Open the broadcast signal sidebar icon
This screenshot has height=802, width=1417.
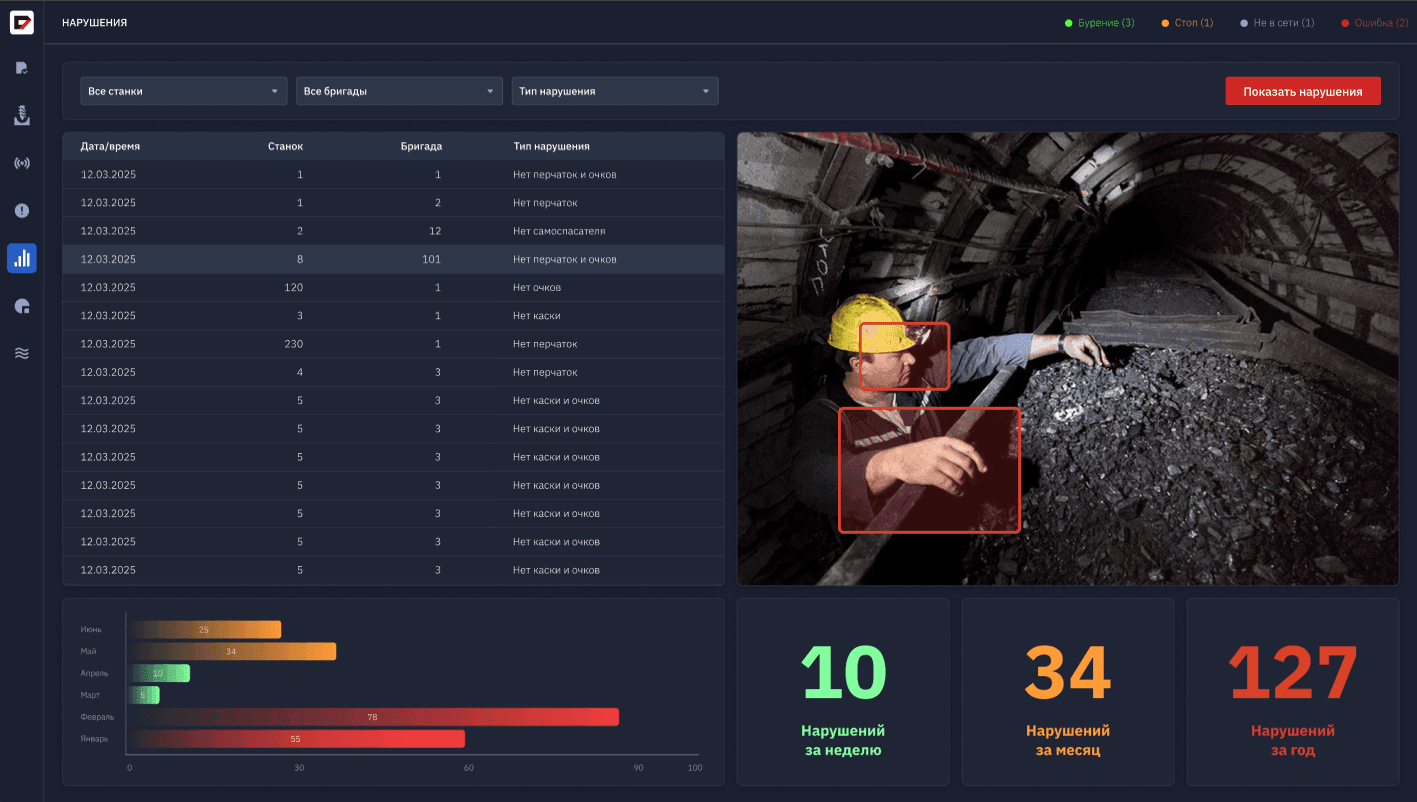tap(22, 163)
